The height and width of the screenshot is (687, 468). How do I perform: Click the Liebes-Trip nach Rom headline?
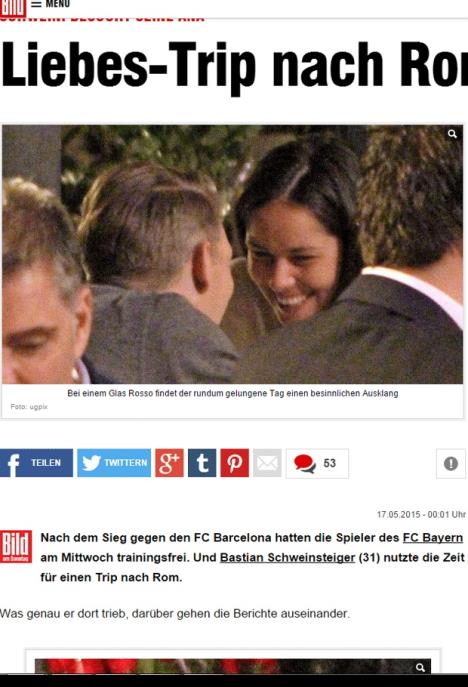tap(234, 66)
